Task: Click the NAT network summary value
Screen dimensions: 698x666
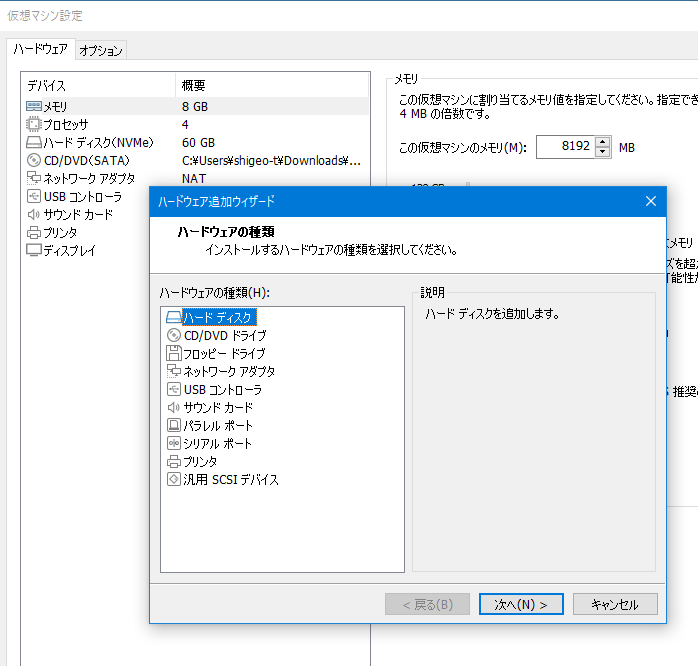Action: coord(194,178)
